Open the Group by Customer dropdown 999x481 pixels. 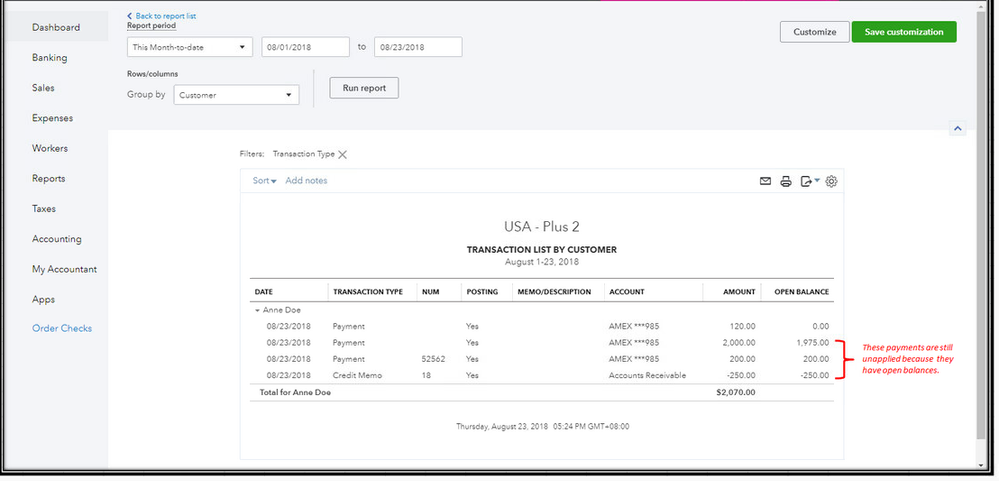pyautogui.click(x=236, y=95)
